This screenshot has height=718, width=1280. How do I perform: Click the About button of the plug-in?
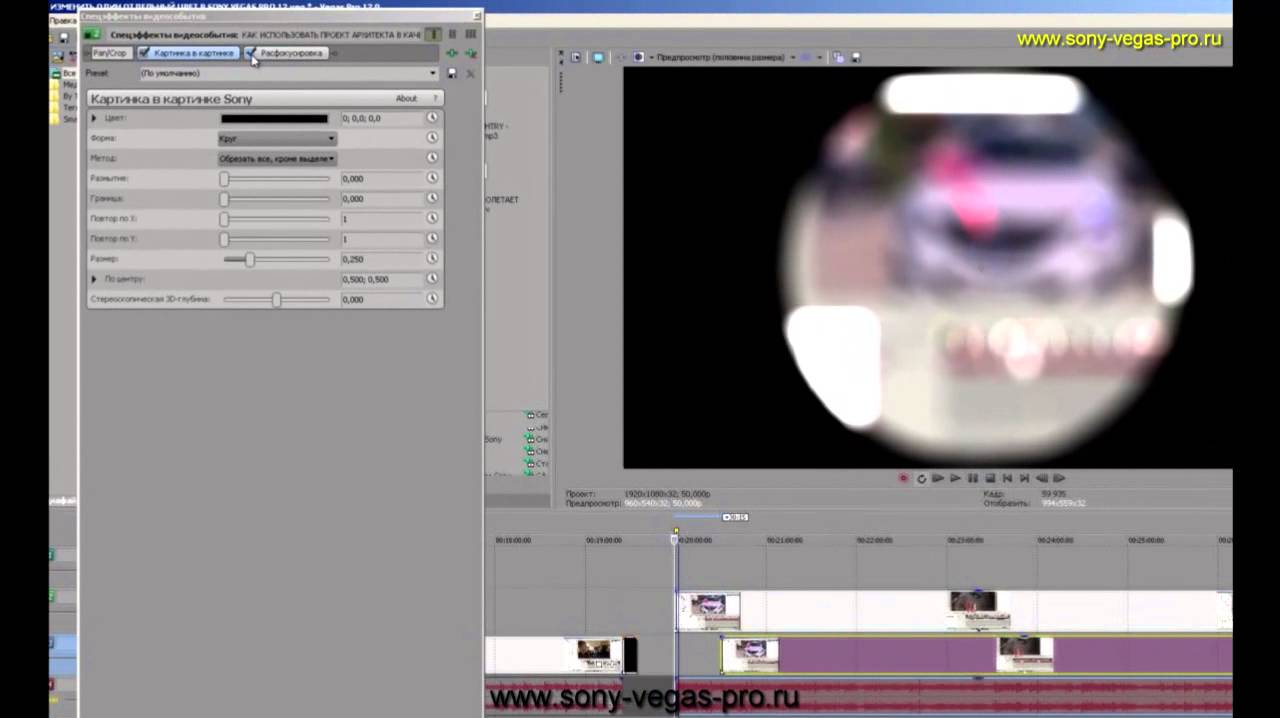tap(406, 99)
